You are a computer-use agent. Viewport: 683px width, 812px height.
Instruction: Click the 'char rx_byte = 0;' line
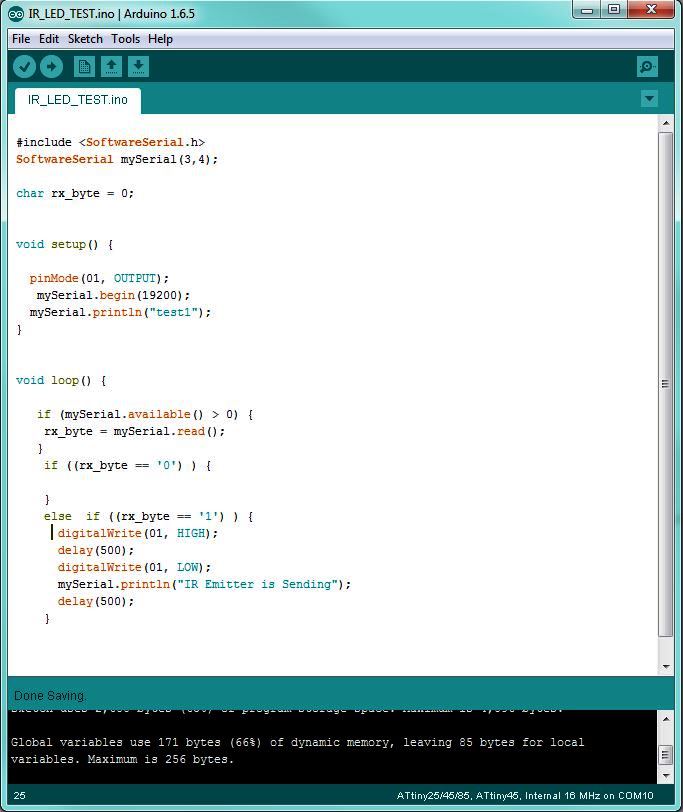click(75, 194)
